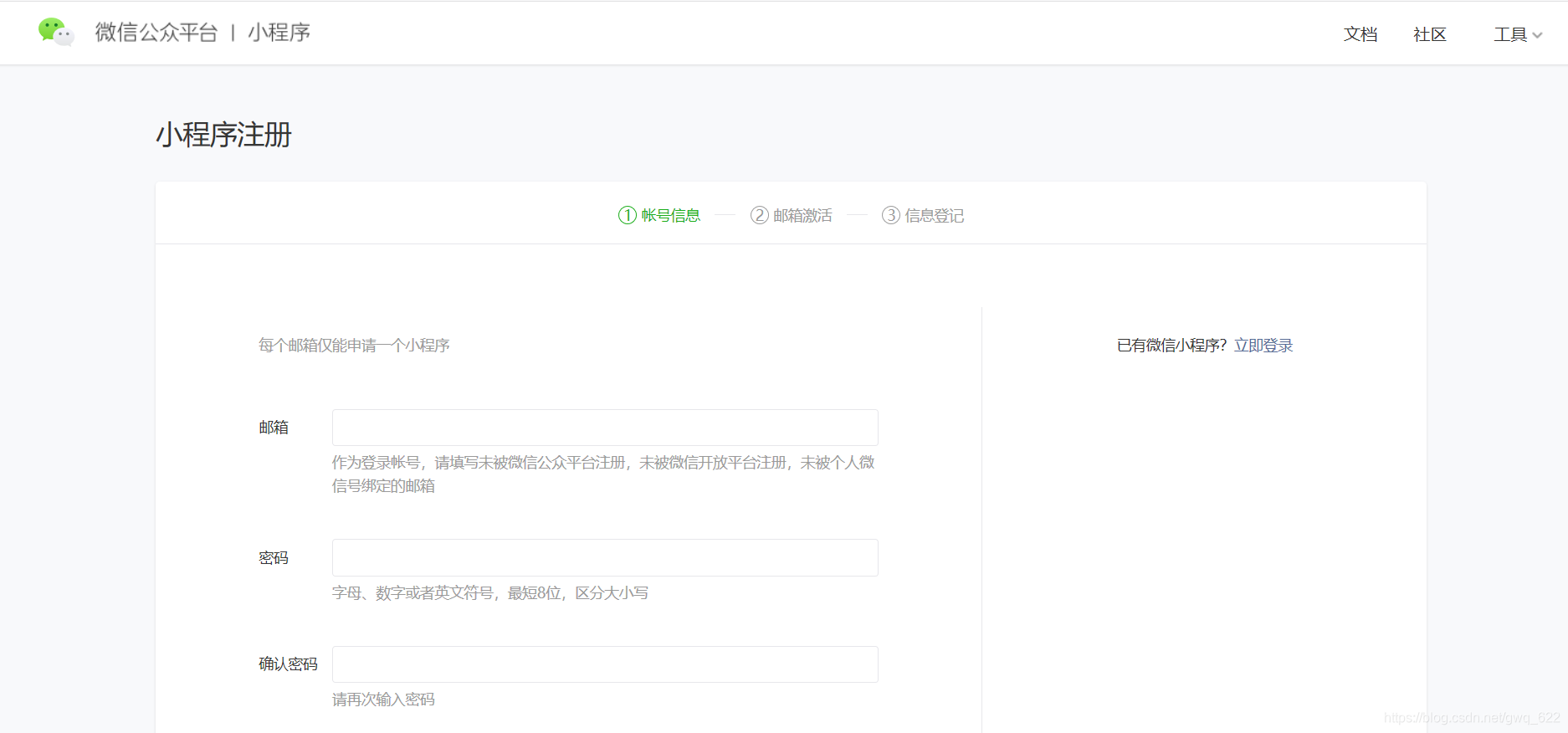Focus the 邮箱 input field
This screenshot has height=733, width=1568.
click(x=605, y=428)
